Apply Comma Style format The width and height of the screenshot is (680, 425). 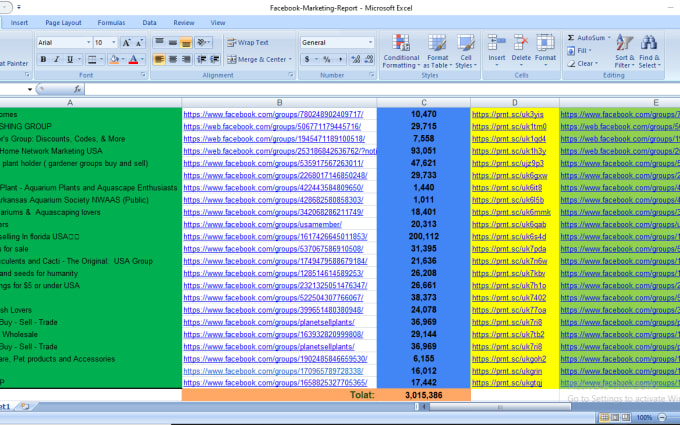click(340, 59)
